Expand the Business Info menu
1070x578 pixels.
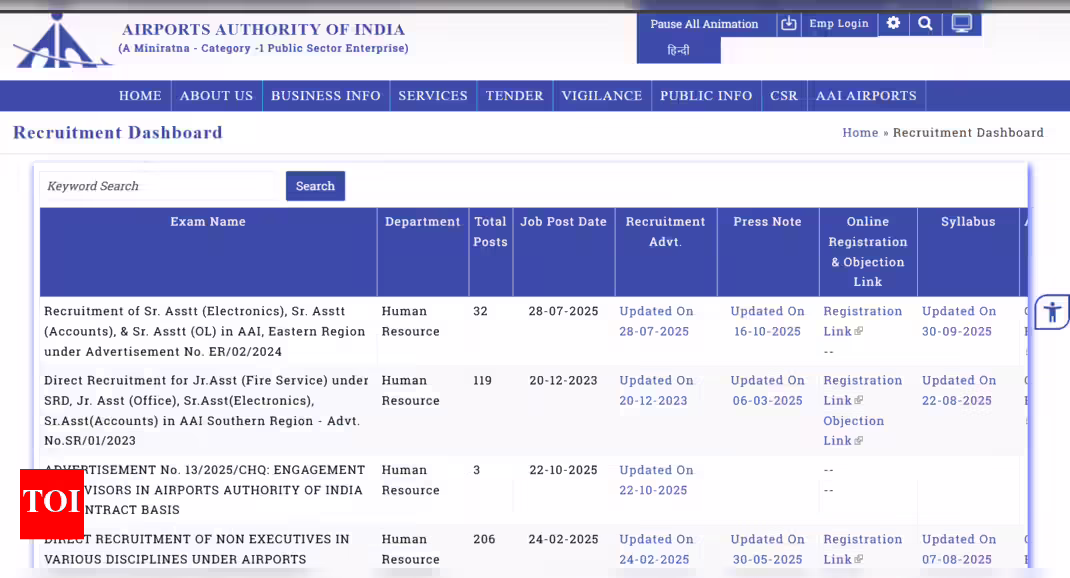tap(325, 96)
